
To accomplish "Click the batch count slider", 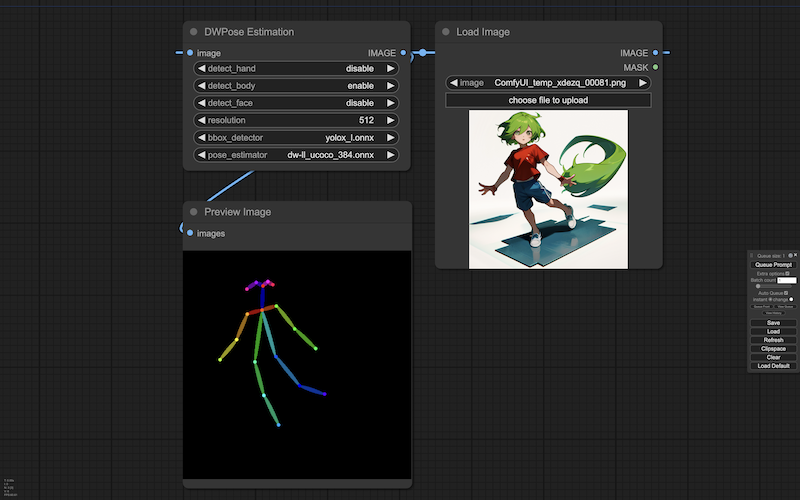I will pos(773,286).
